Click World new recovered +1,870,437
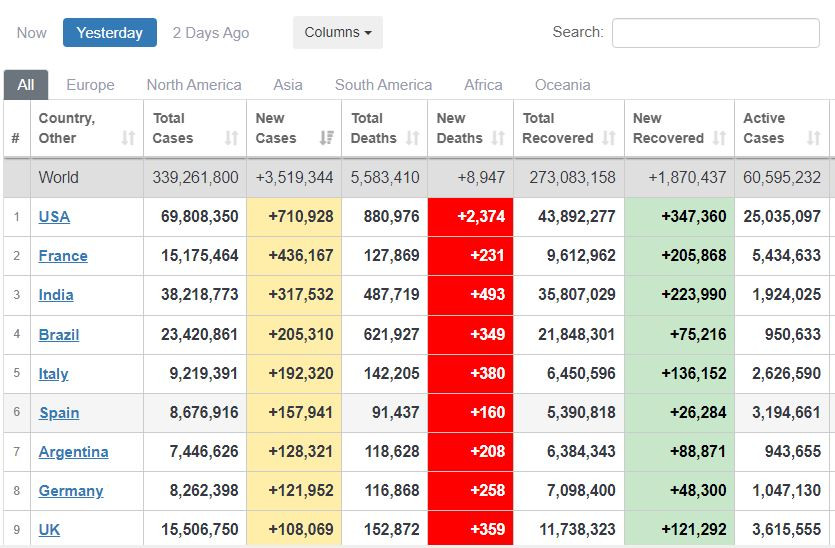Image resolution: width=835 pixels, height=548 pixels. pos(687,177)
